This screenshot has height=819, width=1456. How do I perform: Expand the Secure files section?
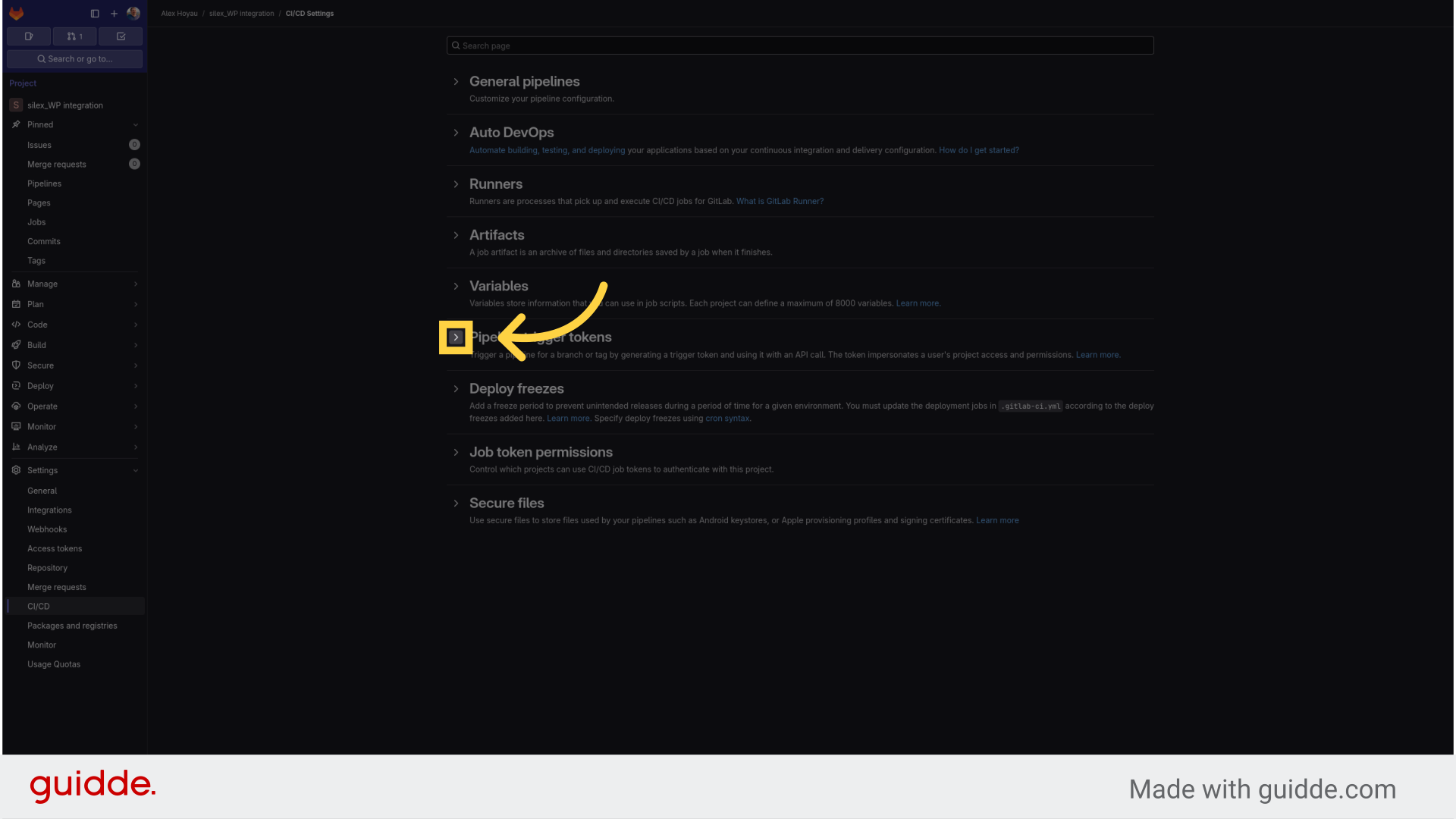(x=456, y=504)
